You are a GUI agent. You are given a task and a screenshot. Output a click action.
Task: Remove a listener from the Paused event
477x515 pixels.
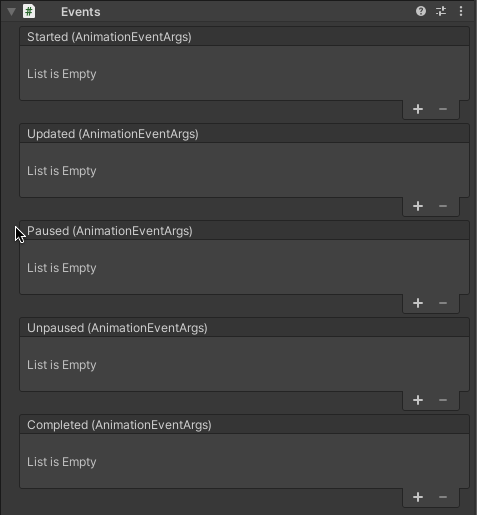coord(443,303)
